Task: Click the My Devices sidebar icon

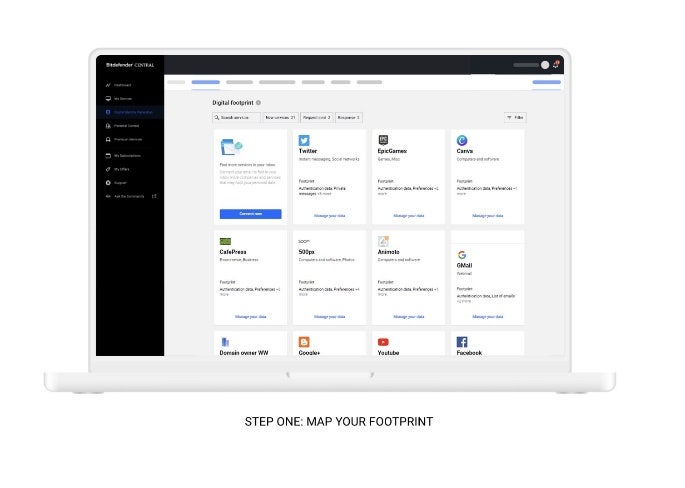Action: 108,99
